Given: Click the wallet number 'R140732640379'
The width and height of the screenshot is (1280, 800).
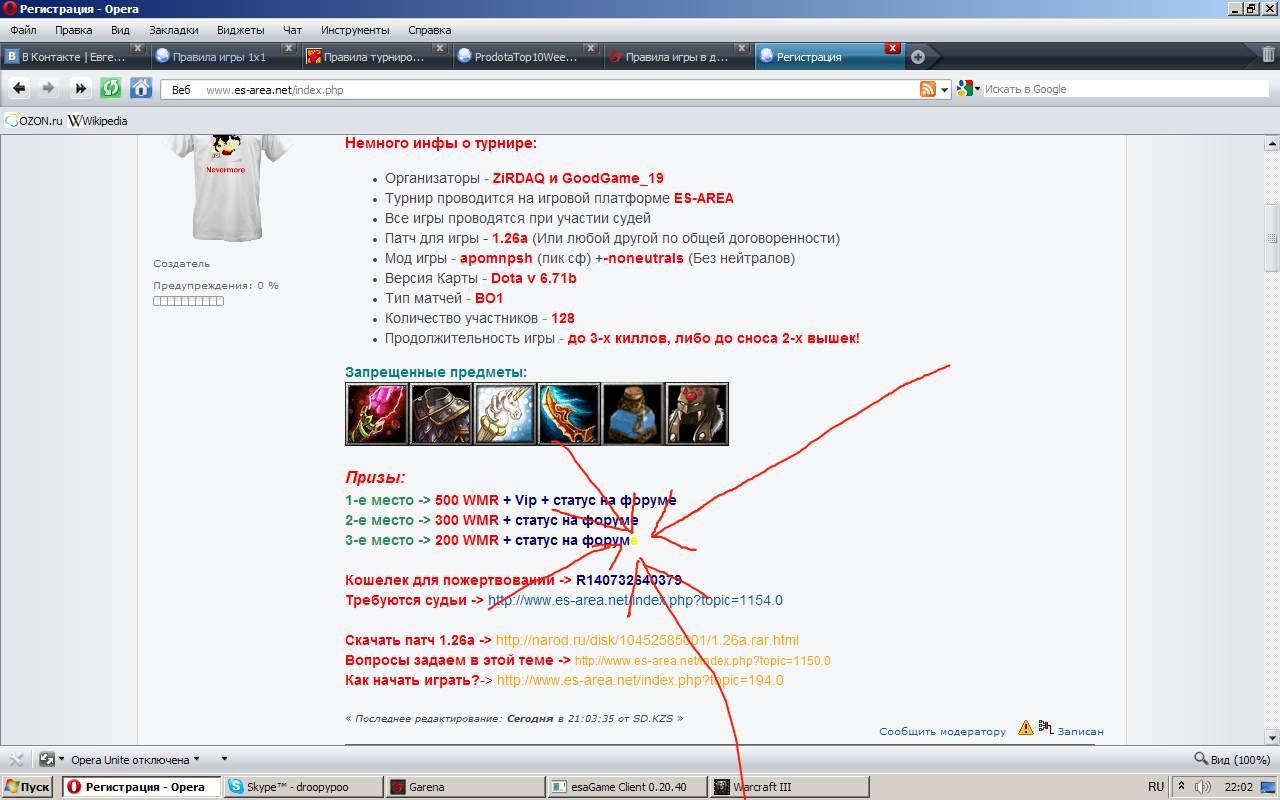Looking at the screenshot, I should coord(629,580).
